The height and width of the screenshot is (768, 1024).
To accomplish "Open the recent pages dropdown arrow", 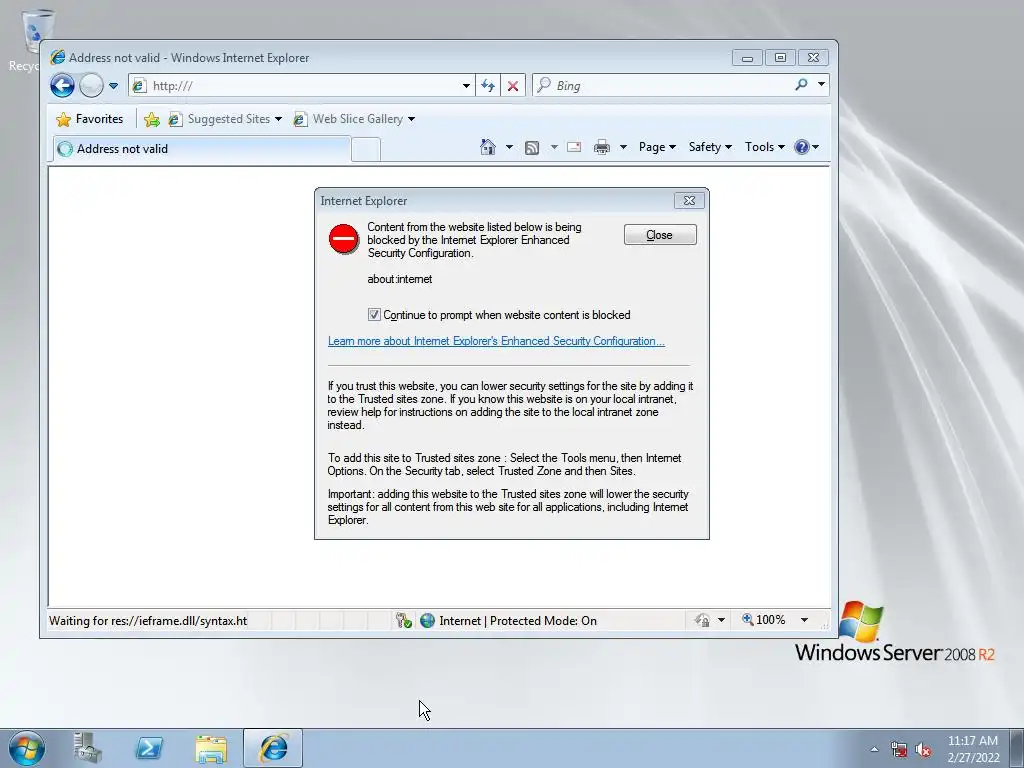I will click(114, 86).
